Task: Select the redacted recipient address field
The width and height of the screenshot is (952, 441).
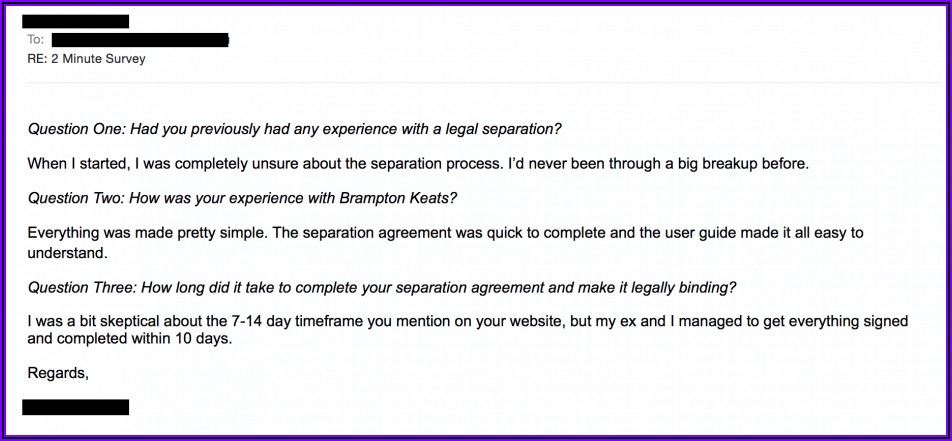Action: 140,40
